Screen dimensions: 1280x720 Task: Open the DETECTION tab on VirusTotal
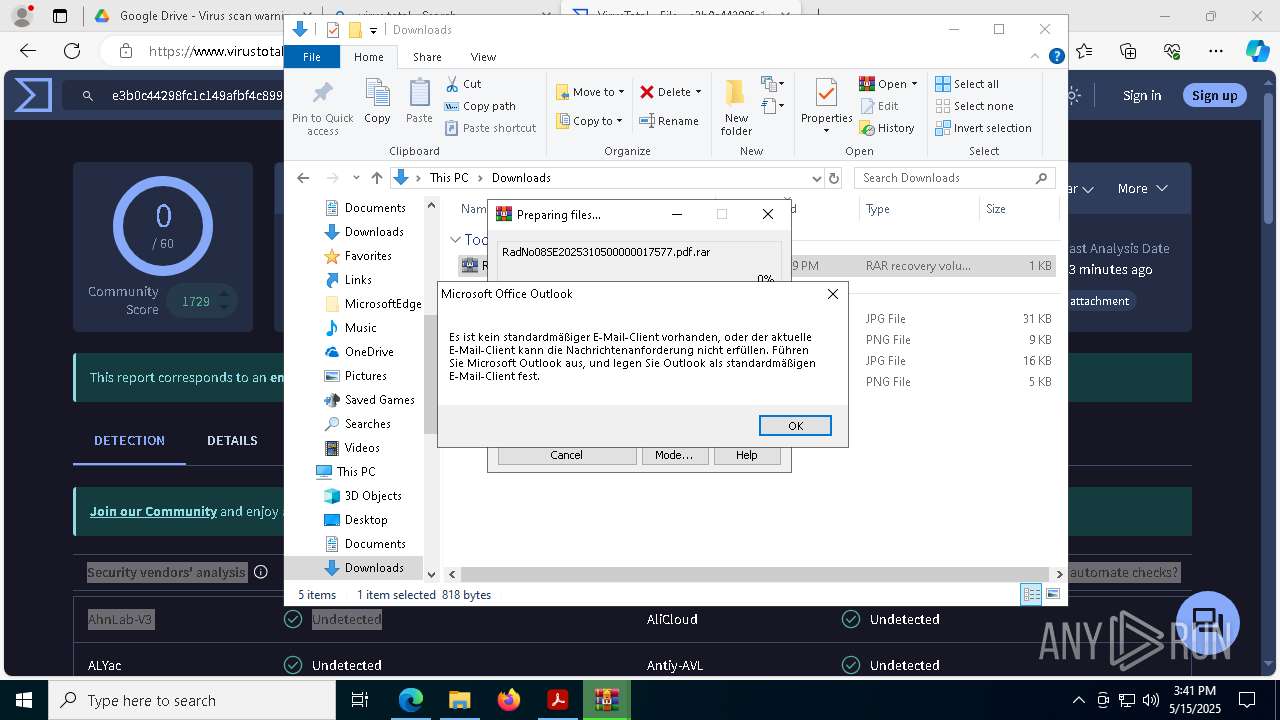(129, 441)
